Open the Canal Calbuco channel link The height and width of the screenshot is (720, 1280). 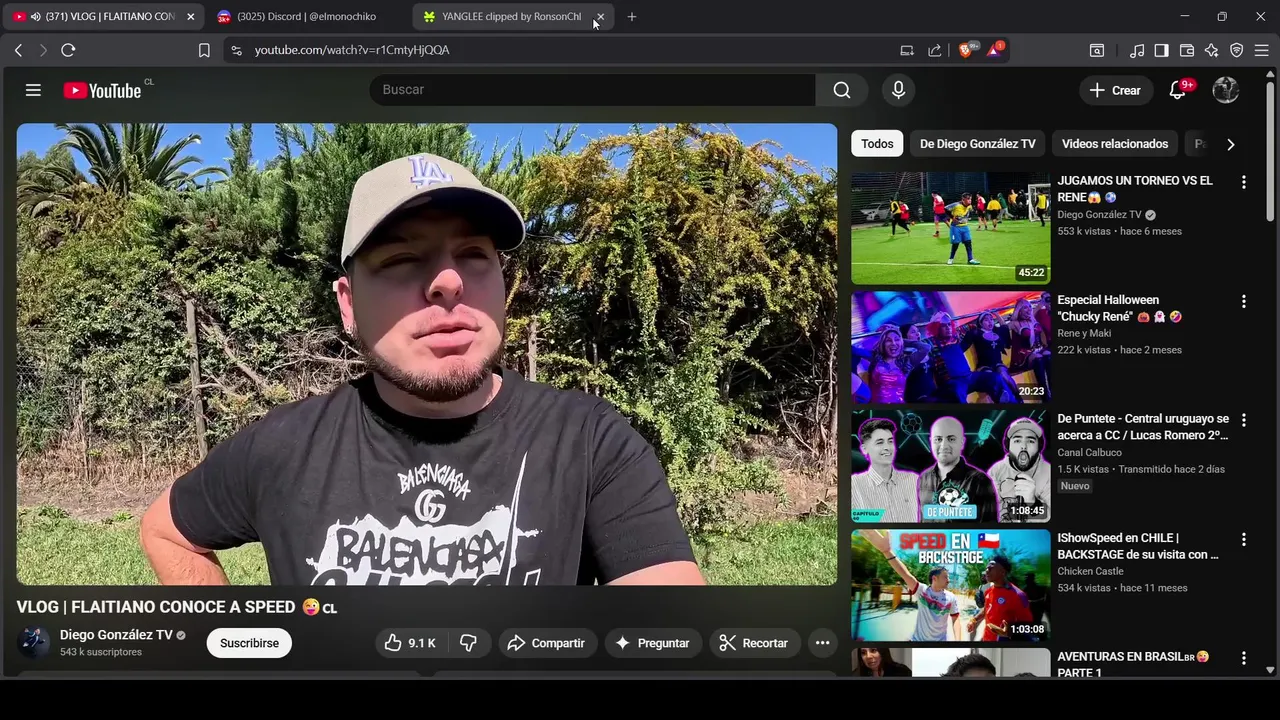1089,453
